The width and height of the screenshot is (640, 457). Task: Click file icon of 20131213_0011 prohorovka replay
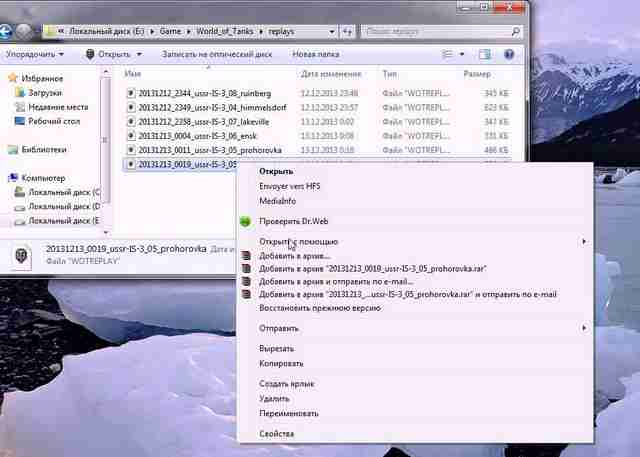(131, 150)
